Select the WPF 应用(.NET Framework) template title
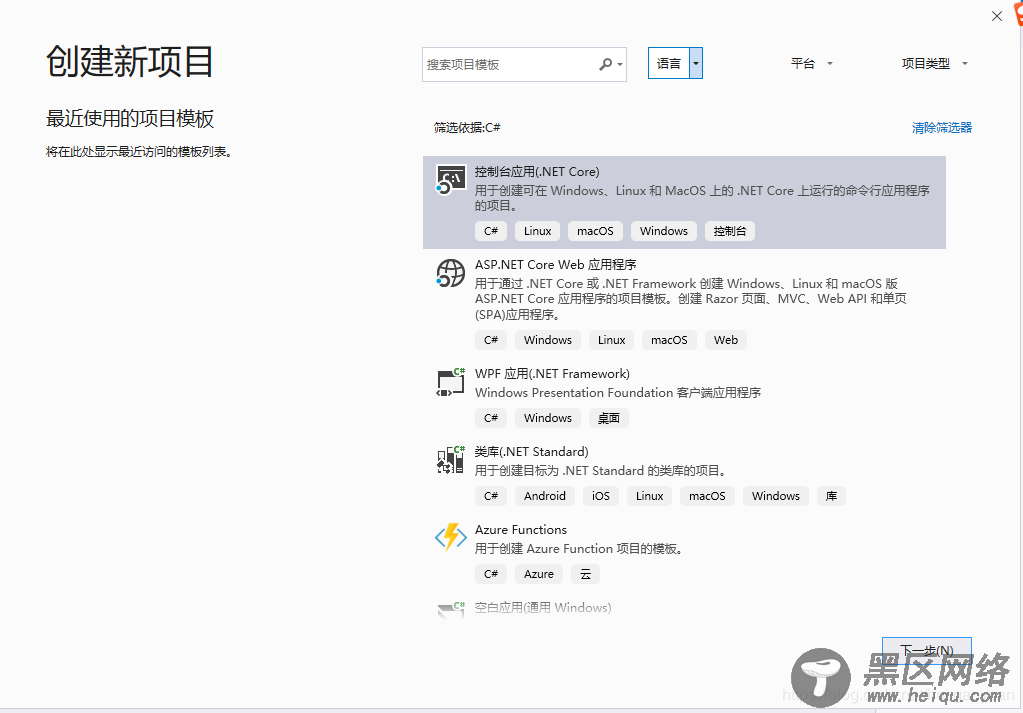This screenshot has width=1023, height=713. point(552,374)
